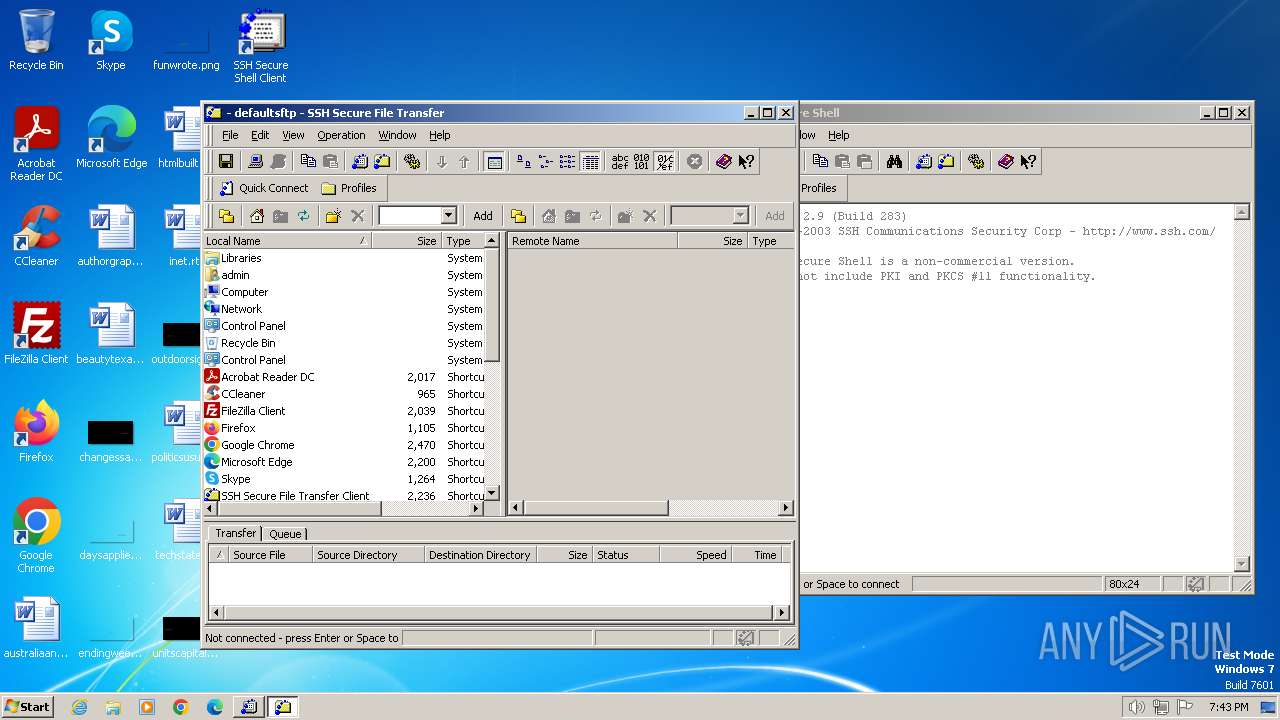1280x720 pixels.
Task: Open the local path dropdown arrow
Action: [448, 216]
